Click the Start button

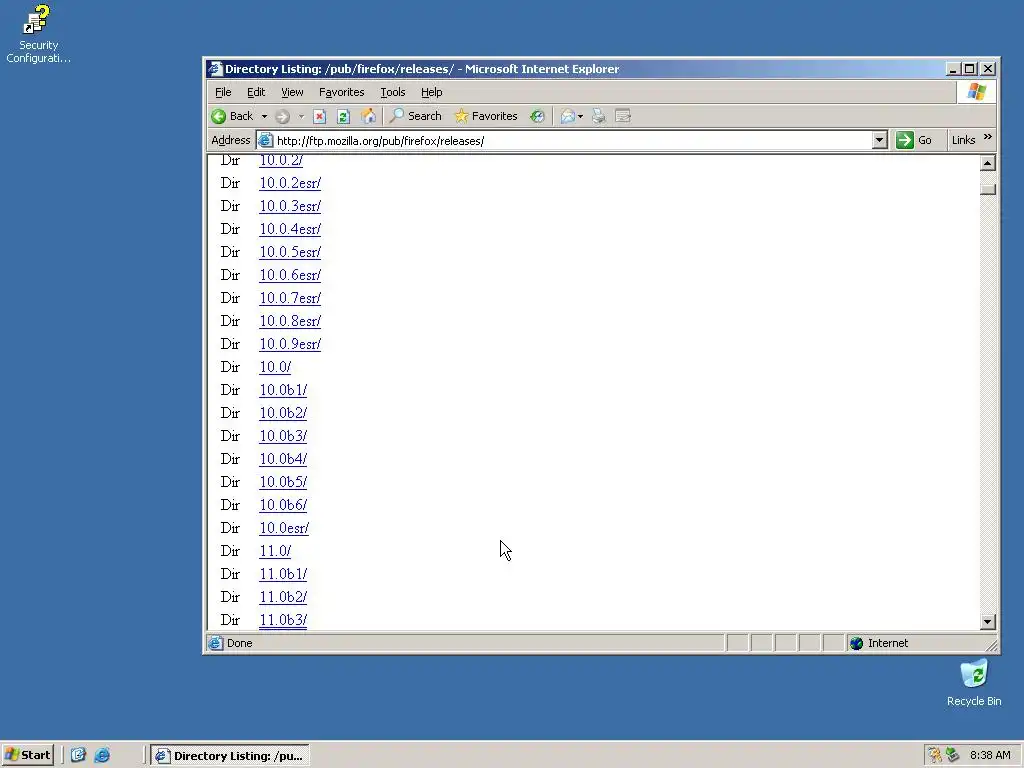27,756
